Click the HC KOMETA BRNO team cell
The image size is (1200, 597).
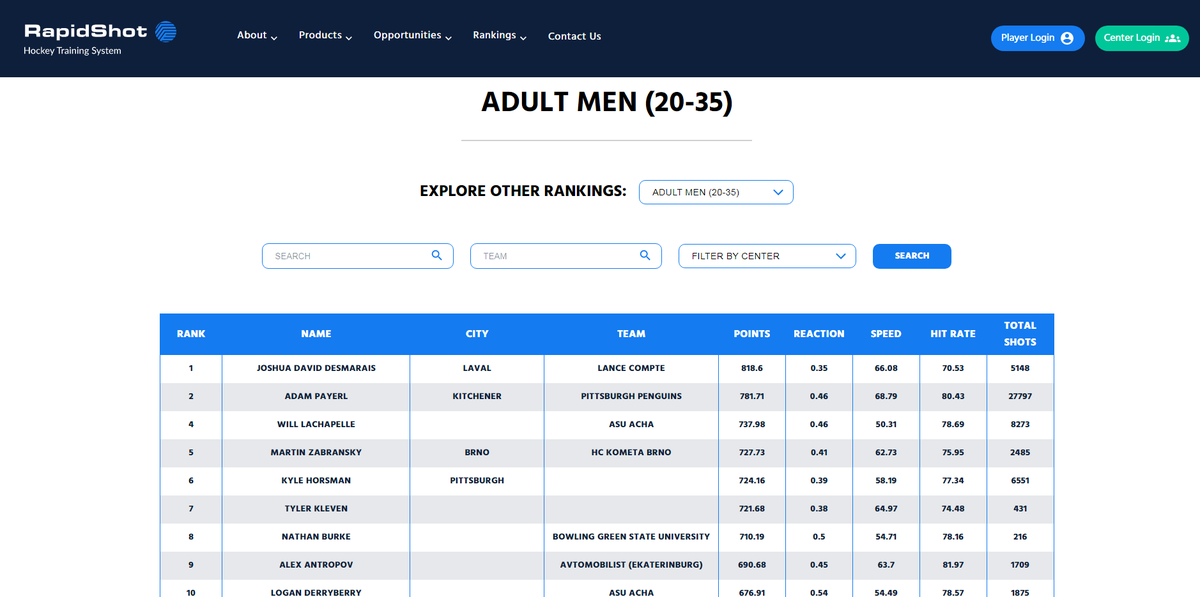coord(631,452)
